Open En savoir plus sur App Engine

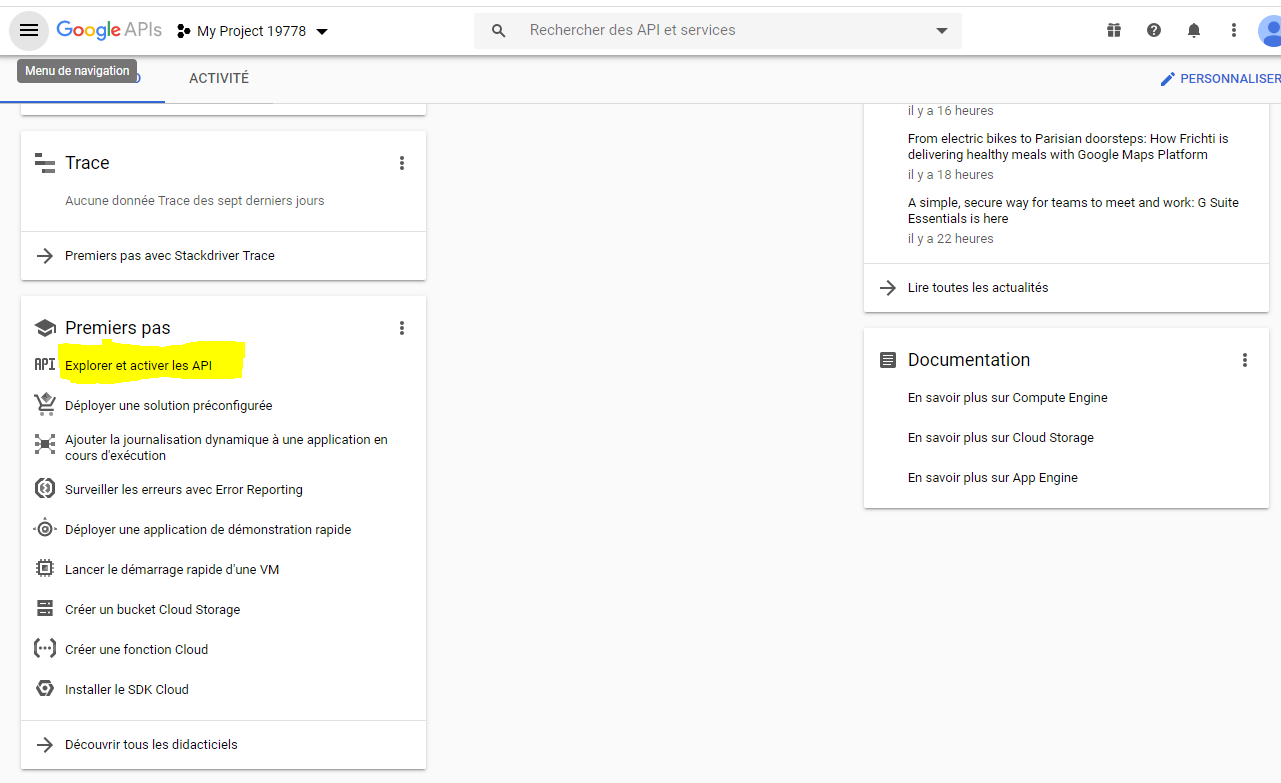coord(992,478)
